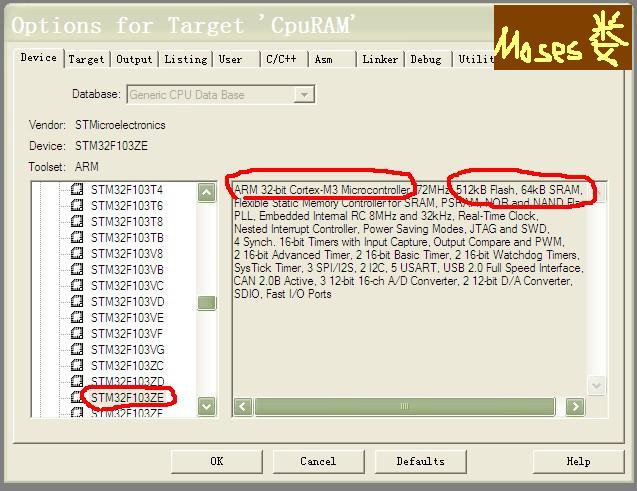Click chip icon beside STM32F103T4

[x=77, y=189]
